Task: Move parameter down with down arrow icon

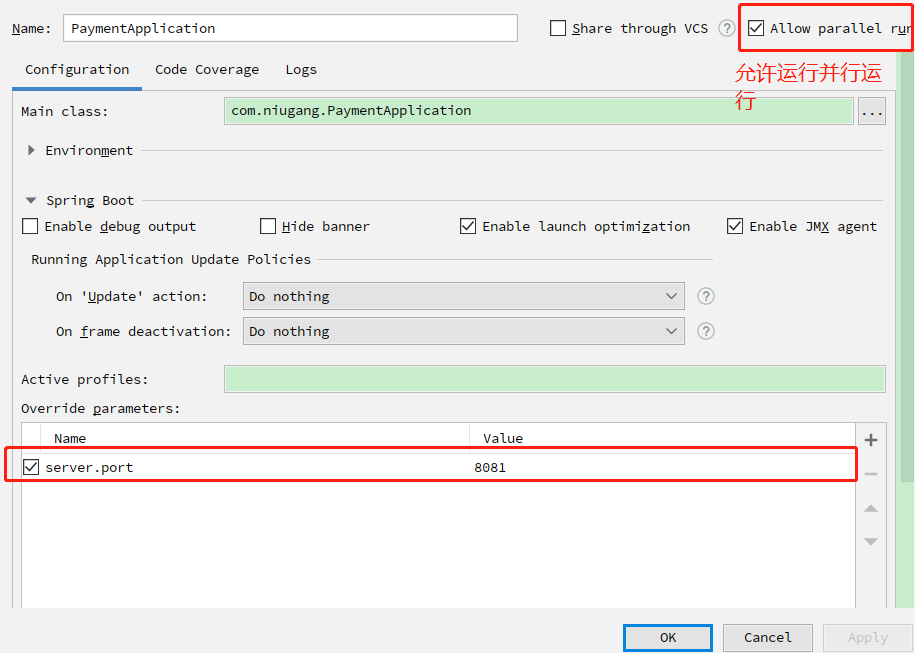Action: click(871, 542)
